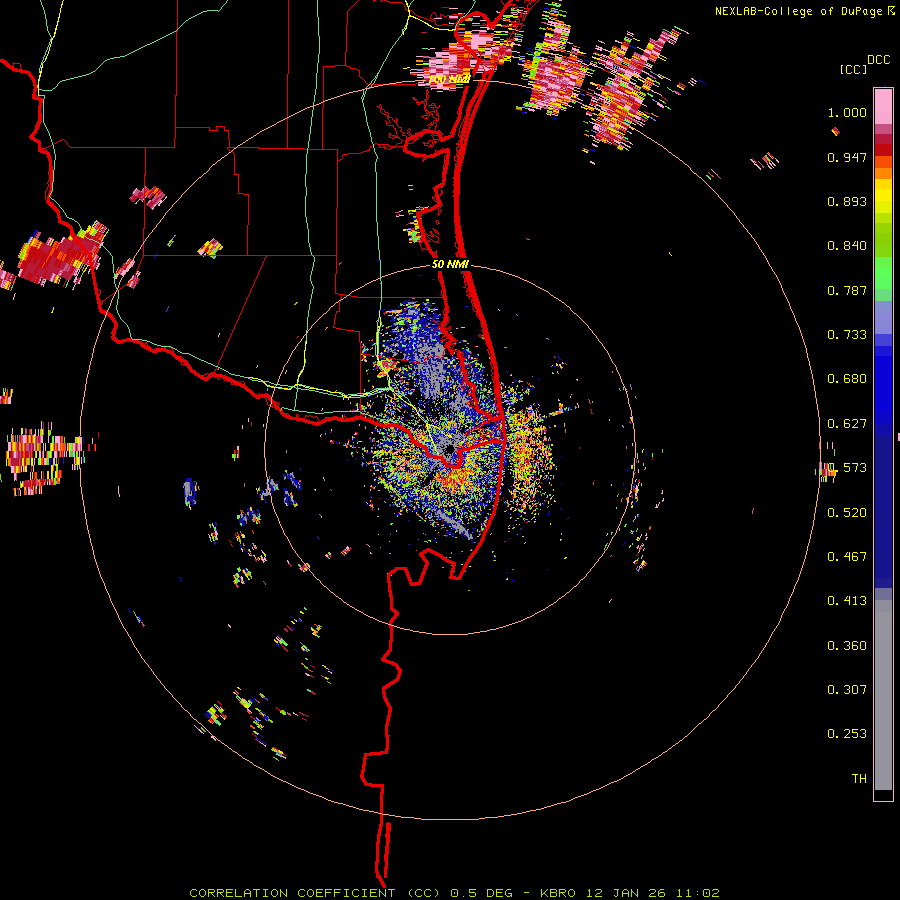This screenshot has height=900, width=900.
Task: Select the 0.307 scale value
Action: 847,690
